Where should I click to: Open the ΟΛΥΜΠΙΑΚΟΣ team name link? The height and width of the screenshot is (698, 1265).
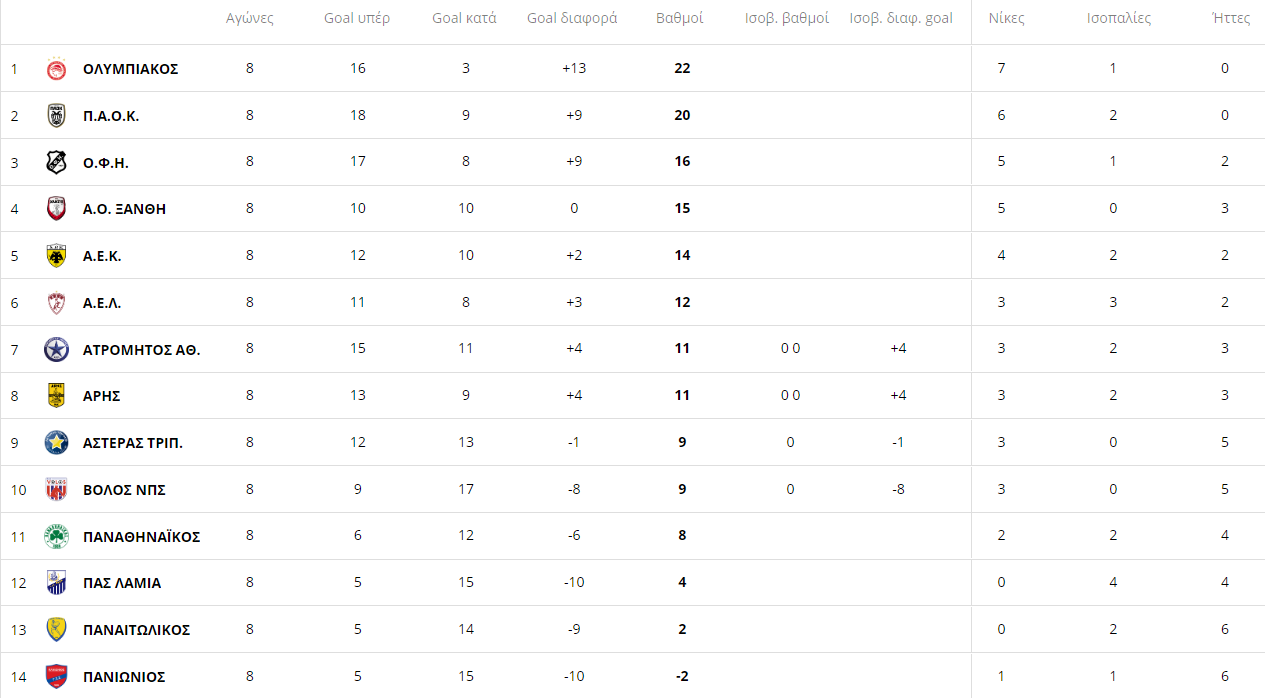click(x=130, y=69)
